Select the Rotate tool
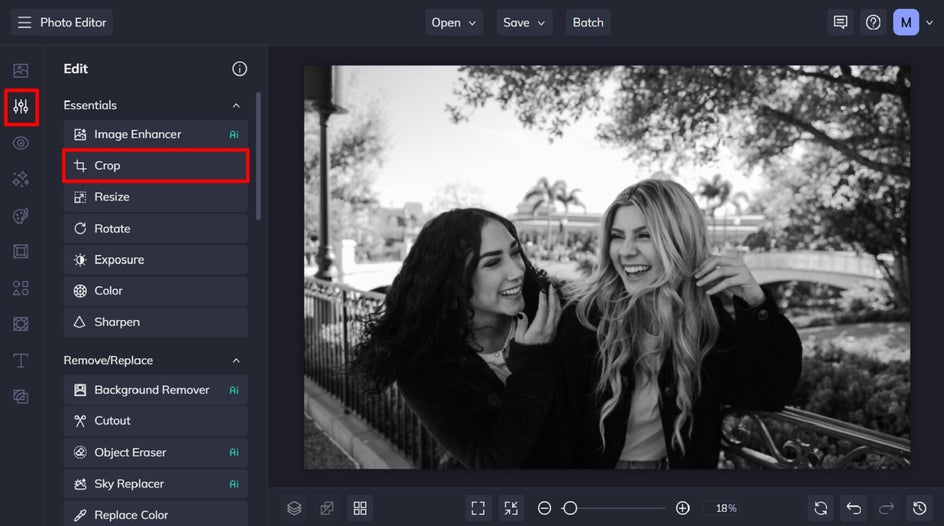The width and height of the screenshot is (944, 526). point(155,229)
